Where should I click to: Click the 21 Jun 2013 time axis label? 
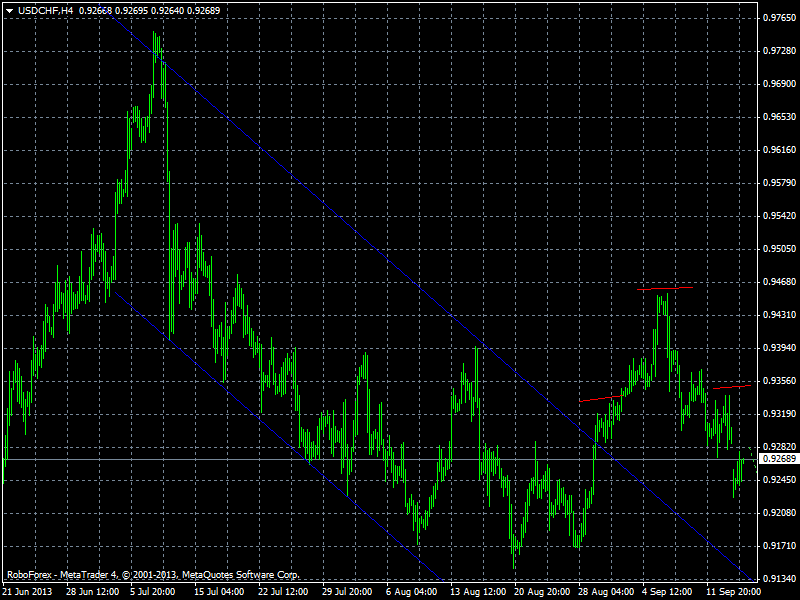28,592
